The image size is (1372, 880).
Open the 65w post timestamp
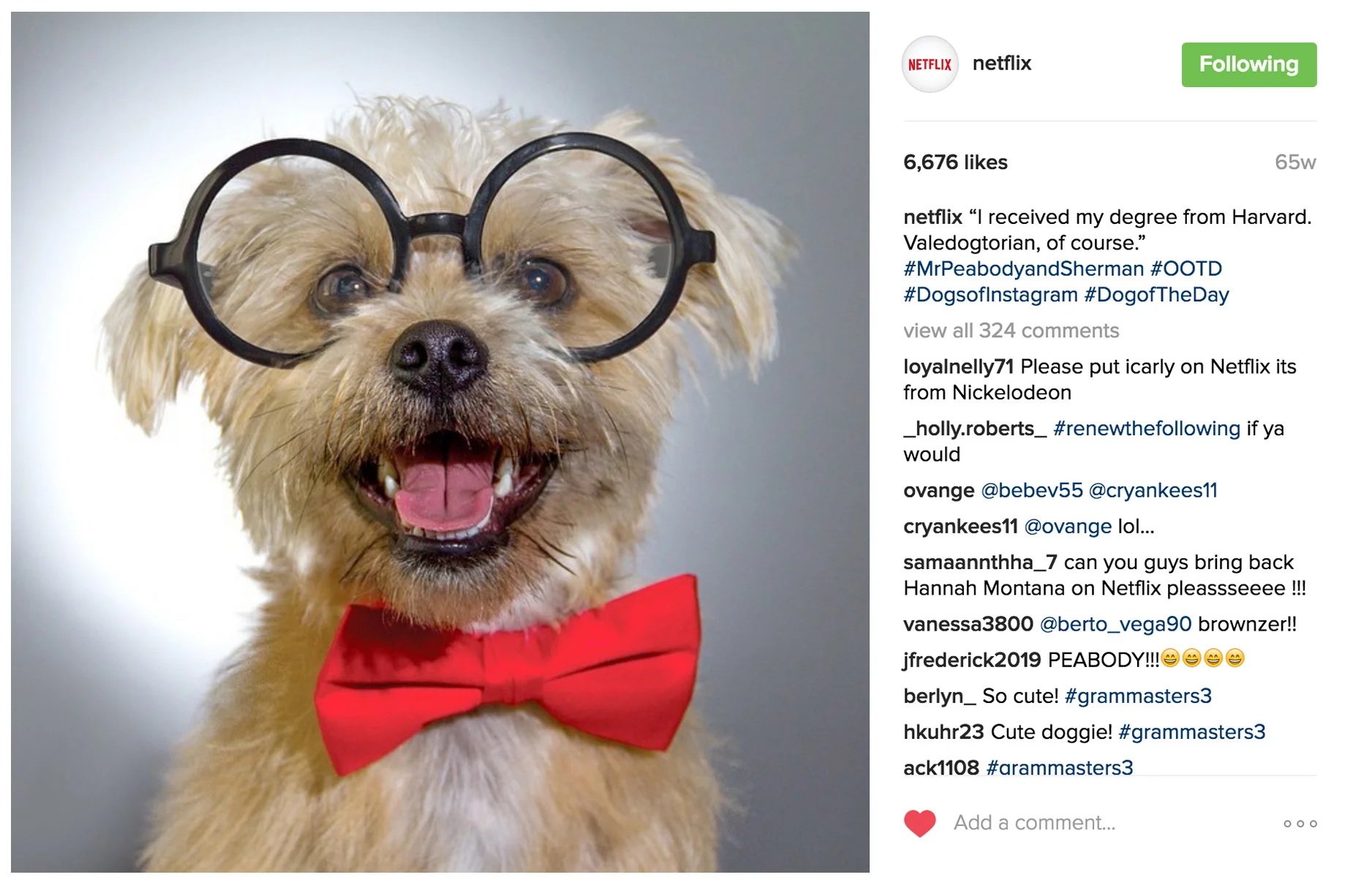tap(1294, 162)
